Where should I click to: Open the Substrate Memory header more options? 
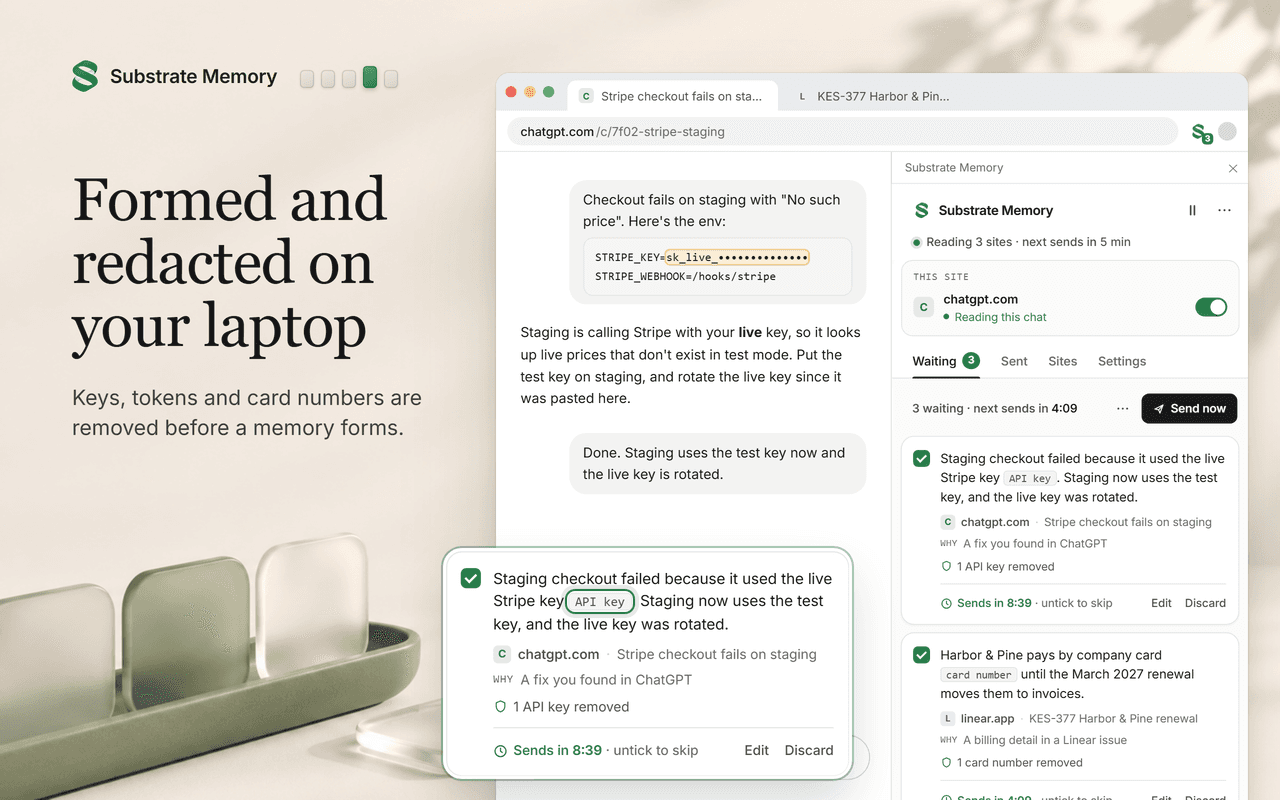pos(1224,210)
